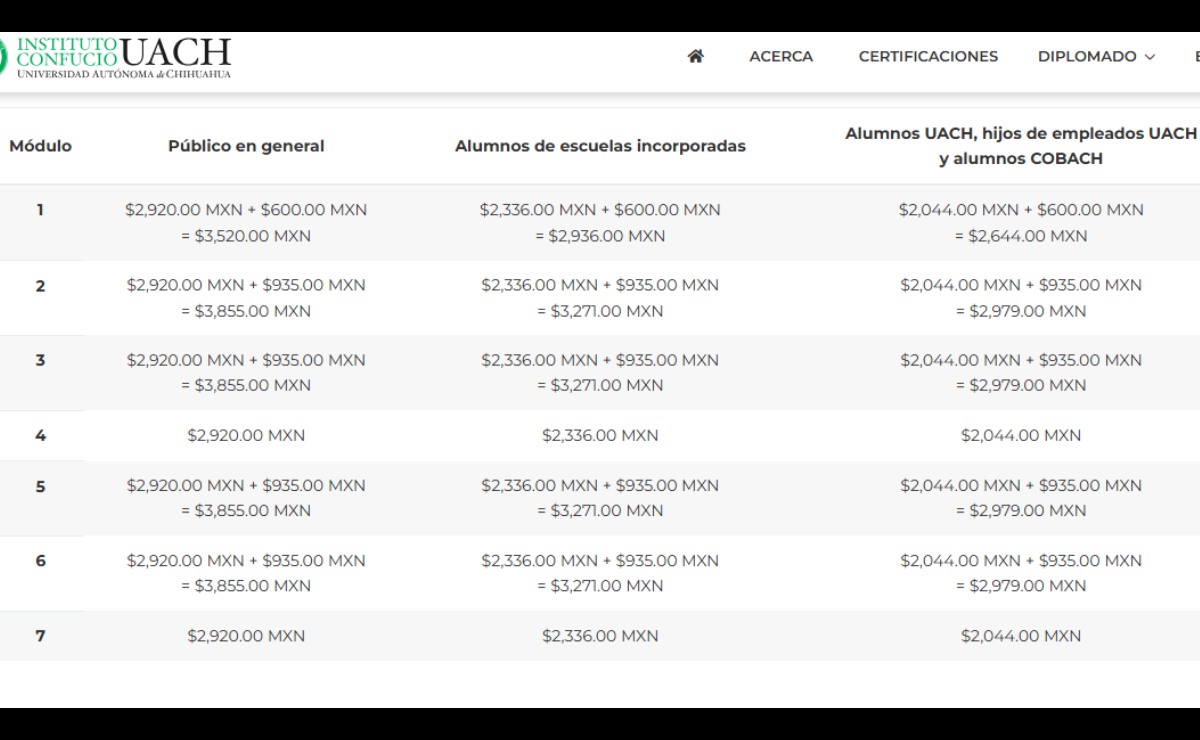Click the $3,271.00 MXN price in Módulo 5
Screen dimensions: 1200x740
pyautogui.click(x=601, y=510)
